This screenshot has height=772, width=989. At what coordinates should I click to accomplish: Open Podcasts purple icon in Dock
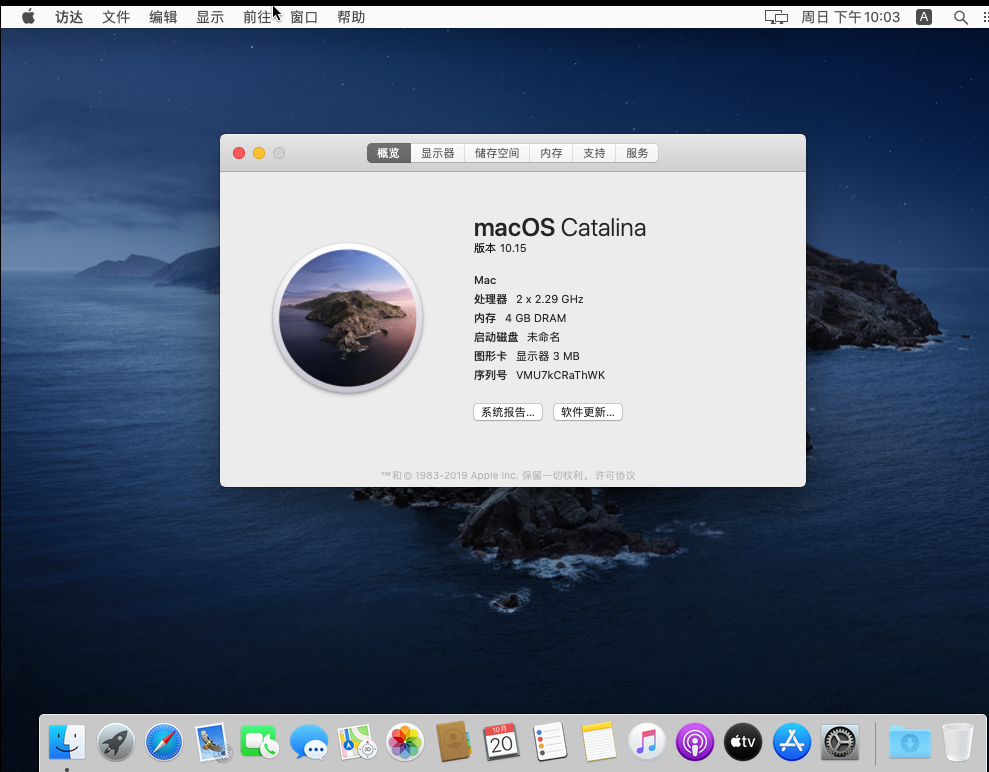click(x=694, y=742)
